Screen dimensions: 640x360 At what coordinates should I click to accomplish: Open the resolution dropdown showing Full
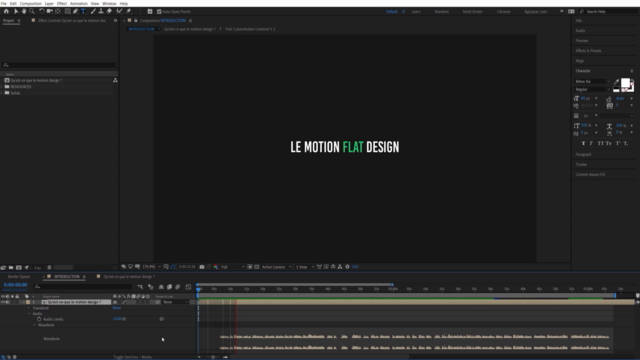click(233, 267)
